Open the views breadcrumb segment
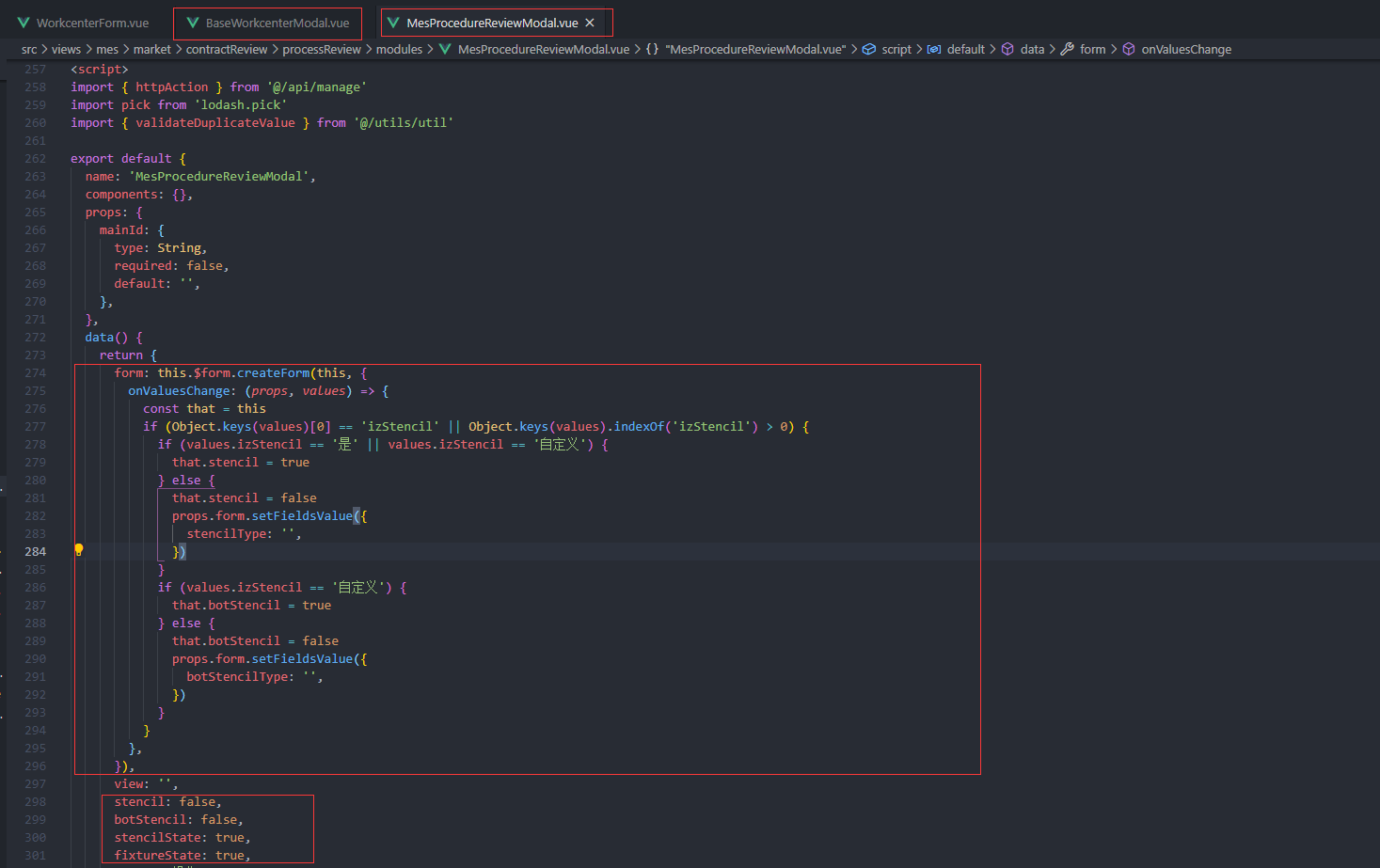Image resolution: width=1380 pixels, height=868 pixels. point(66,49)
